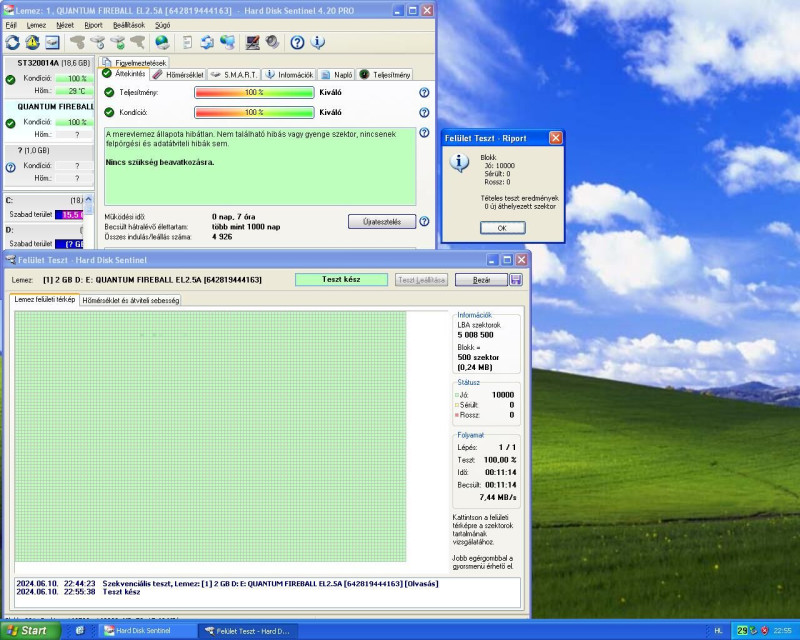Click the Kondíció 100 % bar in Áttekintés
The image size is (800, 640).
(x=254, y=112)
